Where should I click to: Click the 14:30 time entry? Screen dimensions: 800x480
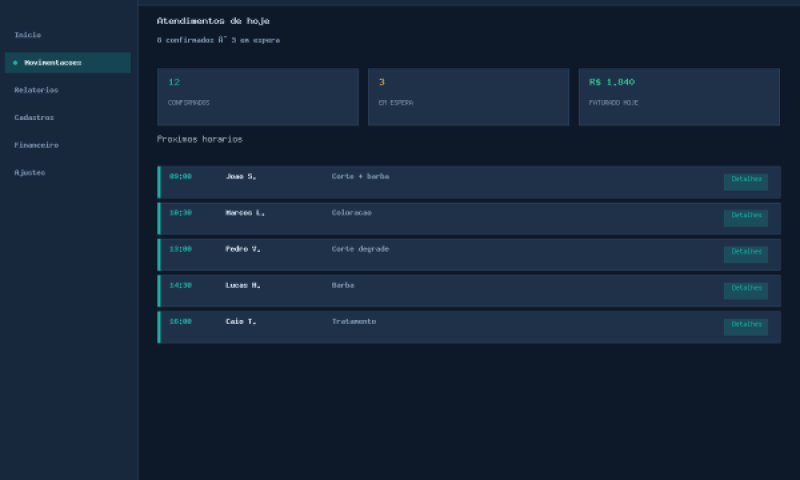[181, 285]
